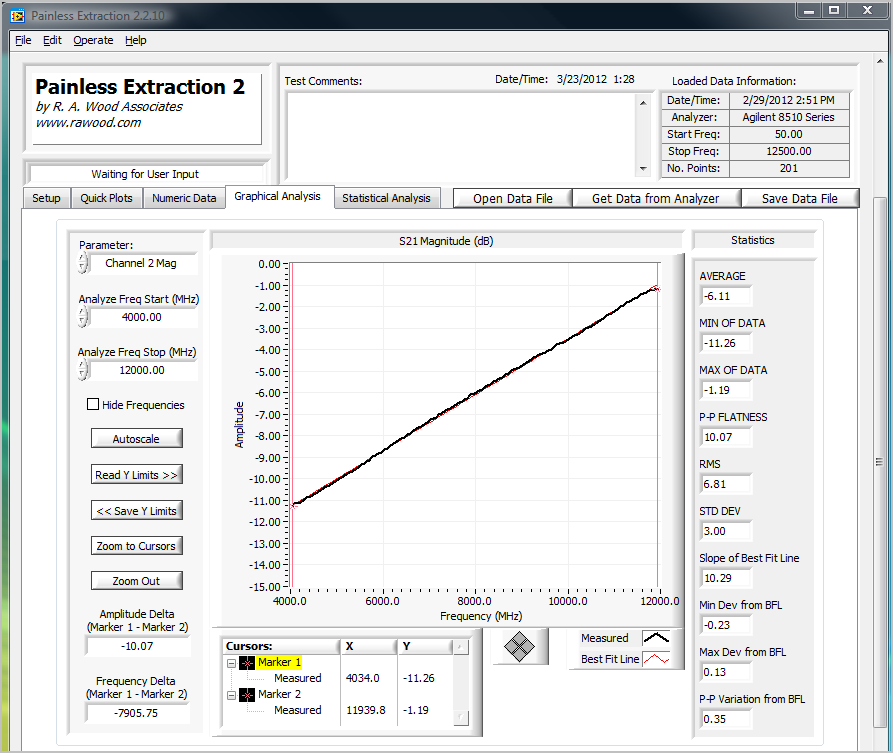893x753 pixels.
Task: Switch to the Setup tab
Action: coord(46,198)
